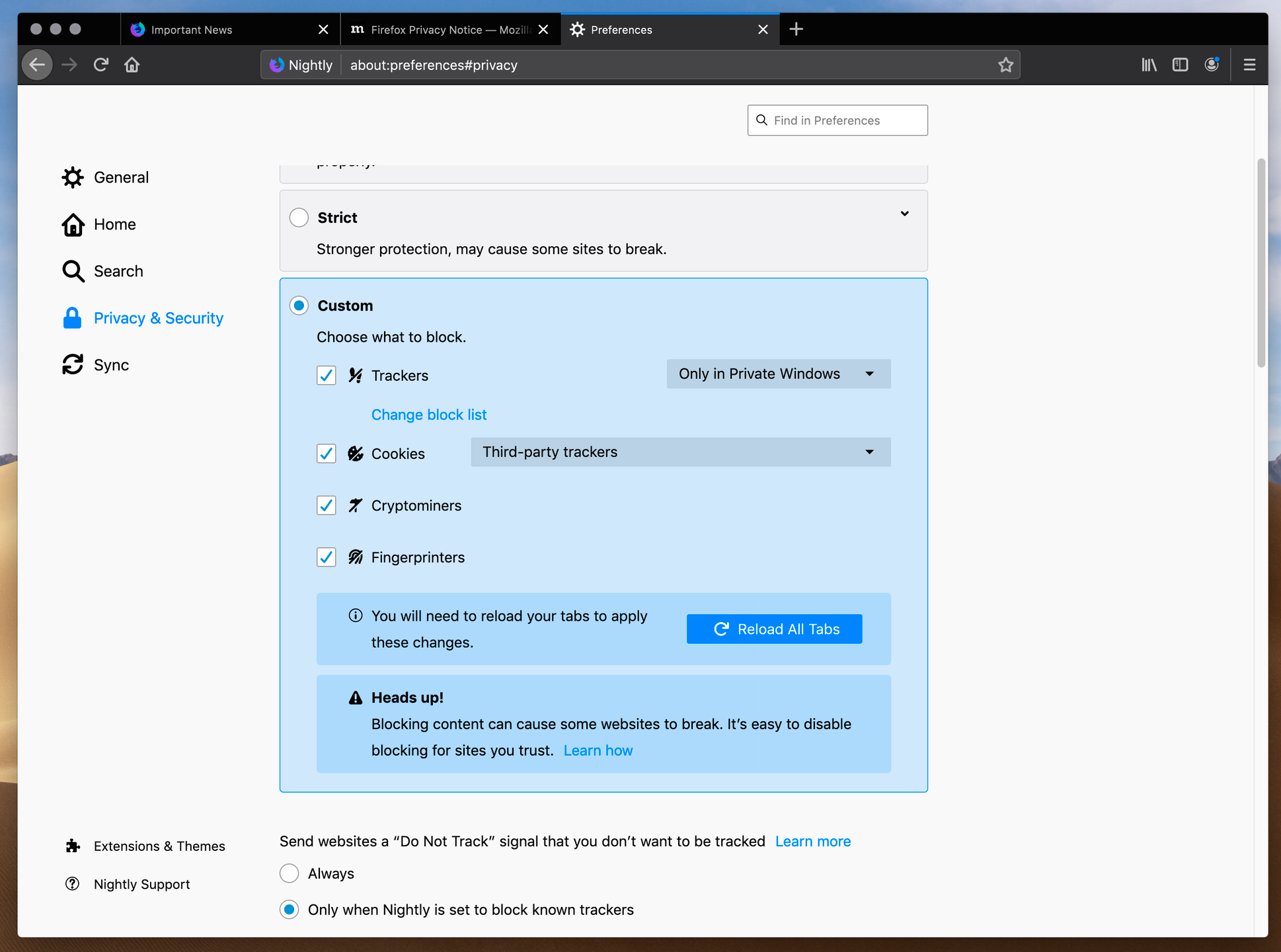Viewport: 1281px width, 952px height.
Task: Open Nightly Support help
Action: 141,884
